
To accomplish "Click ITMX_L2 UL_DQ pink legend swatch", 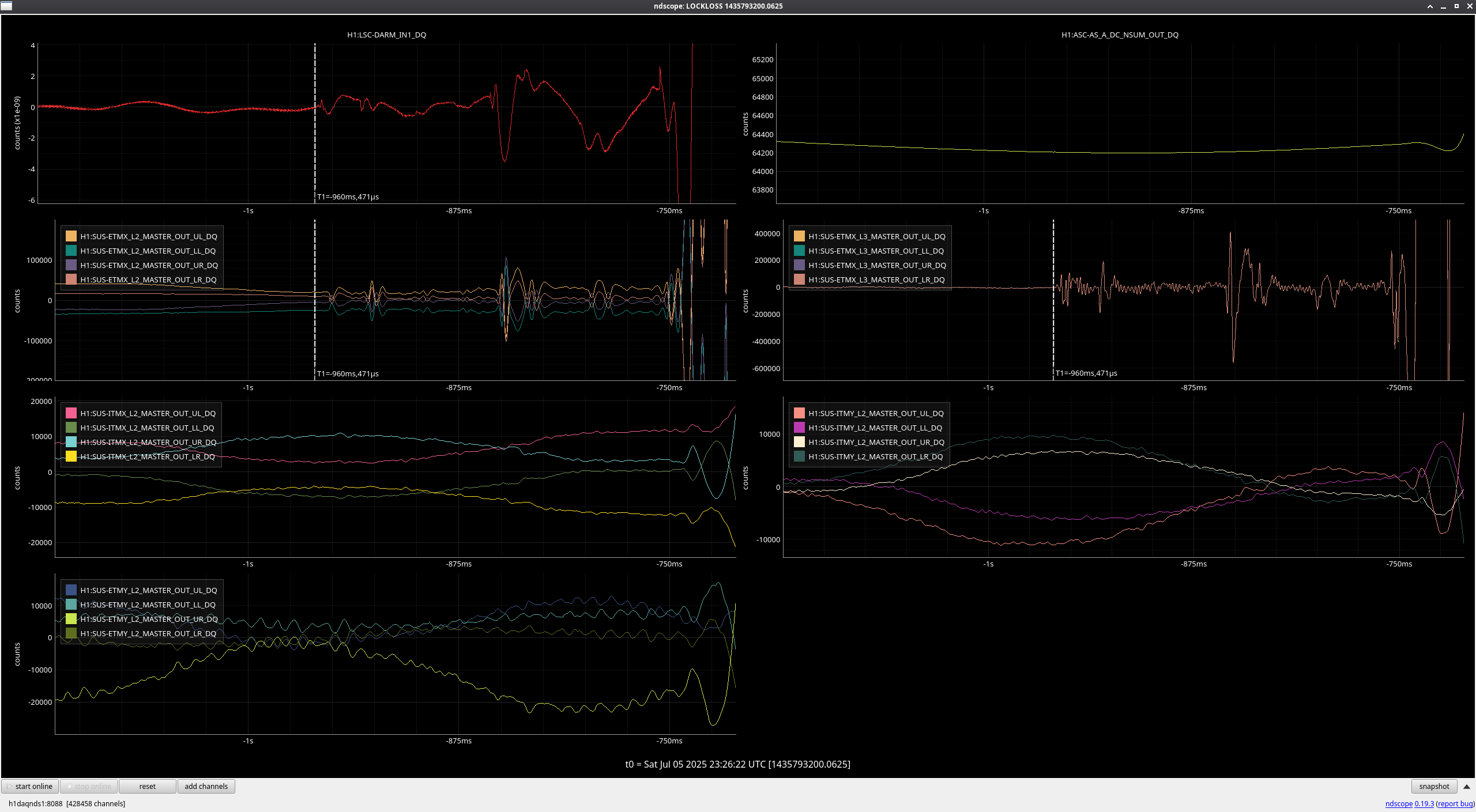I will click(71, 413).
